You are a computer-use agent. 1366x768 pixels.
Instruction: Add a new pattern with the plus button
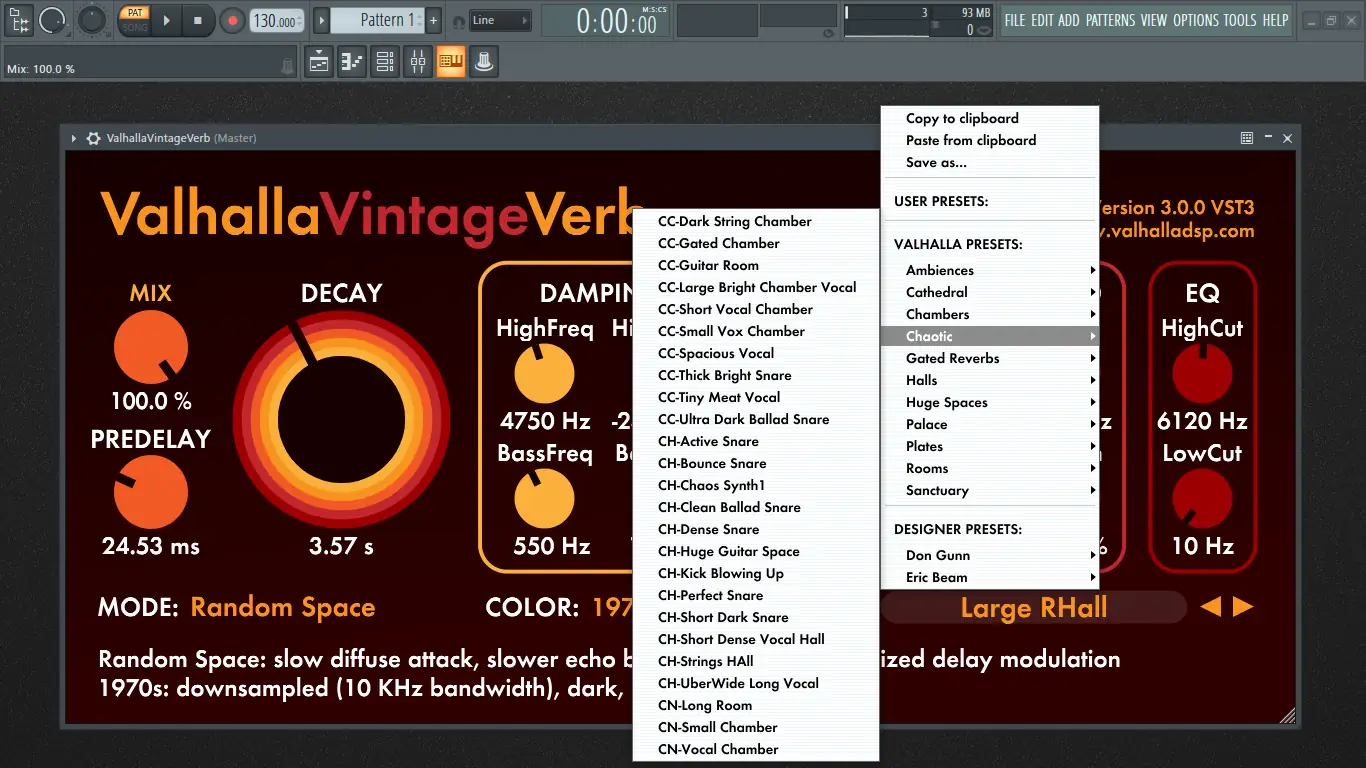(433, 20)
